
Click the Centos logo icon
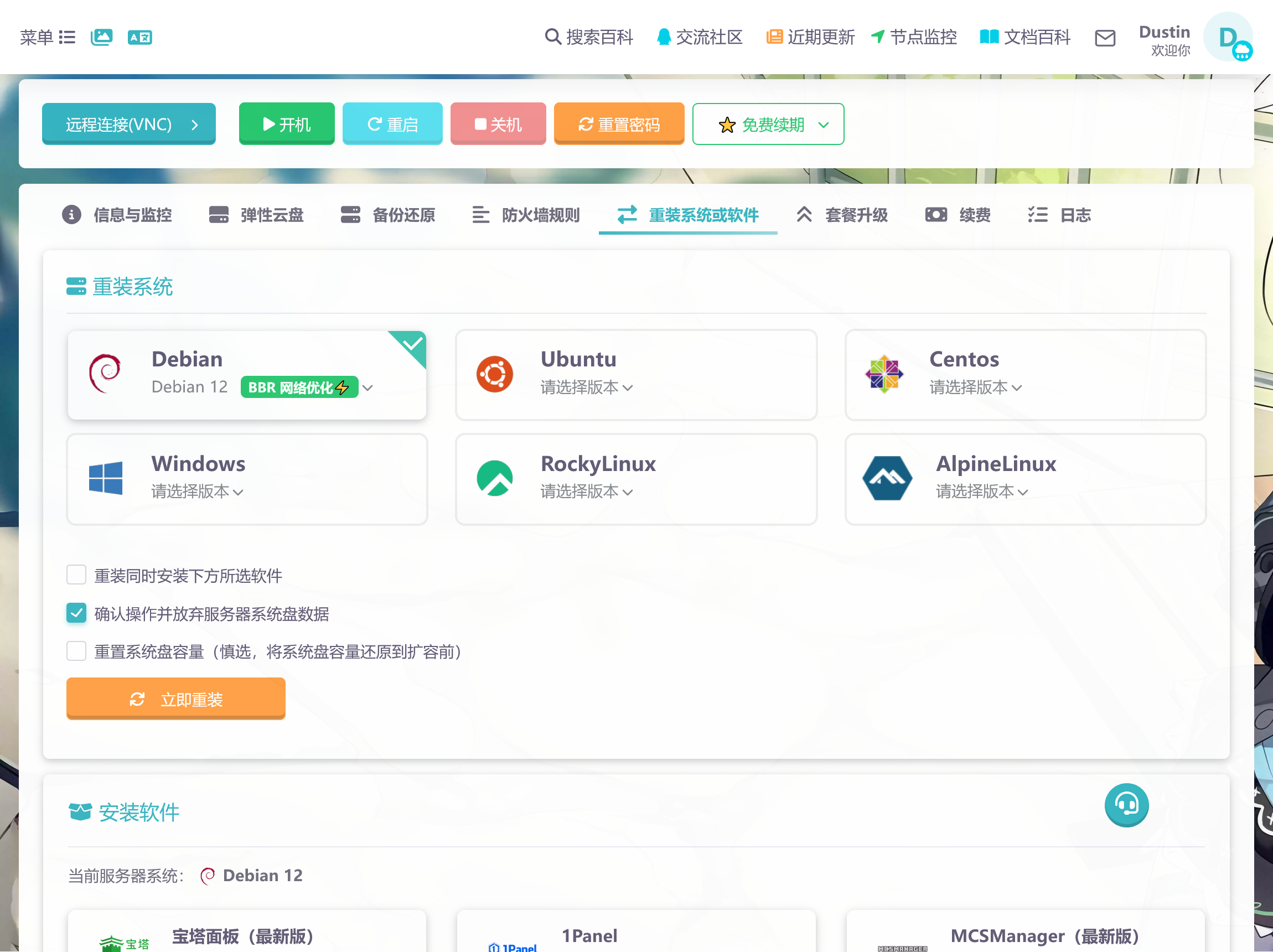tap(884, 375)
